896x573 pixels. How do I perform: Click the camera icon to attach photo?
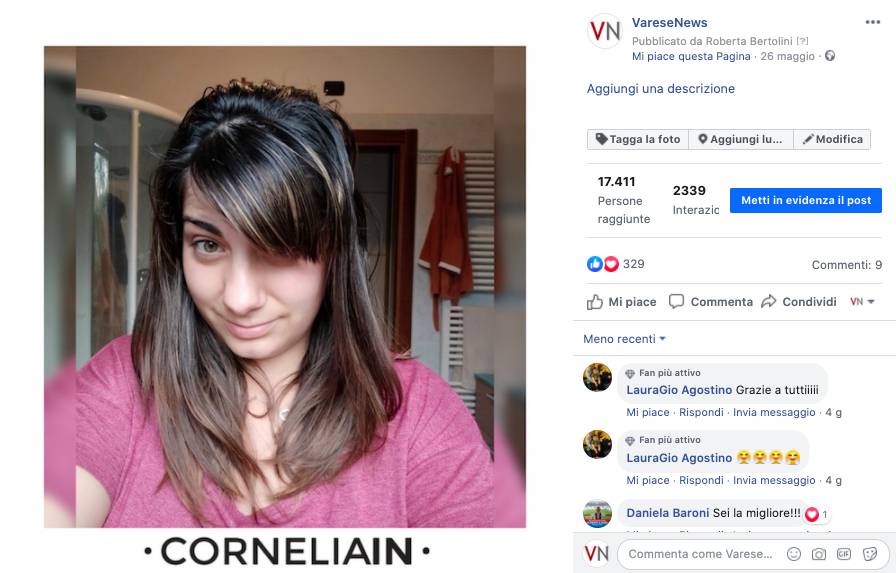[819, 554]
